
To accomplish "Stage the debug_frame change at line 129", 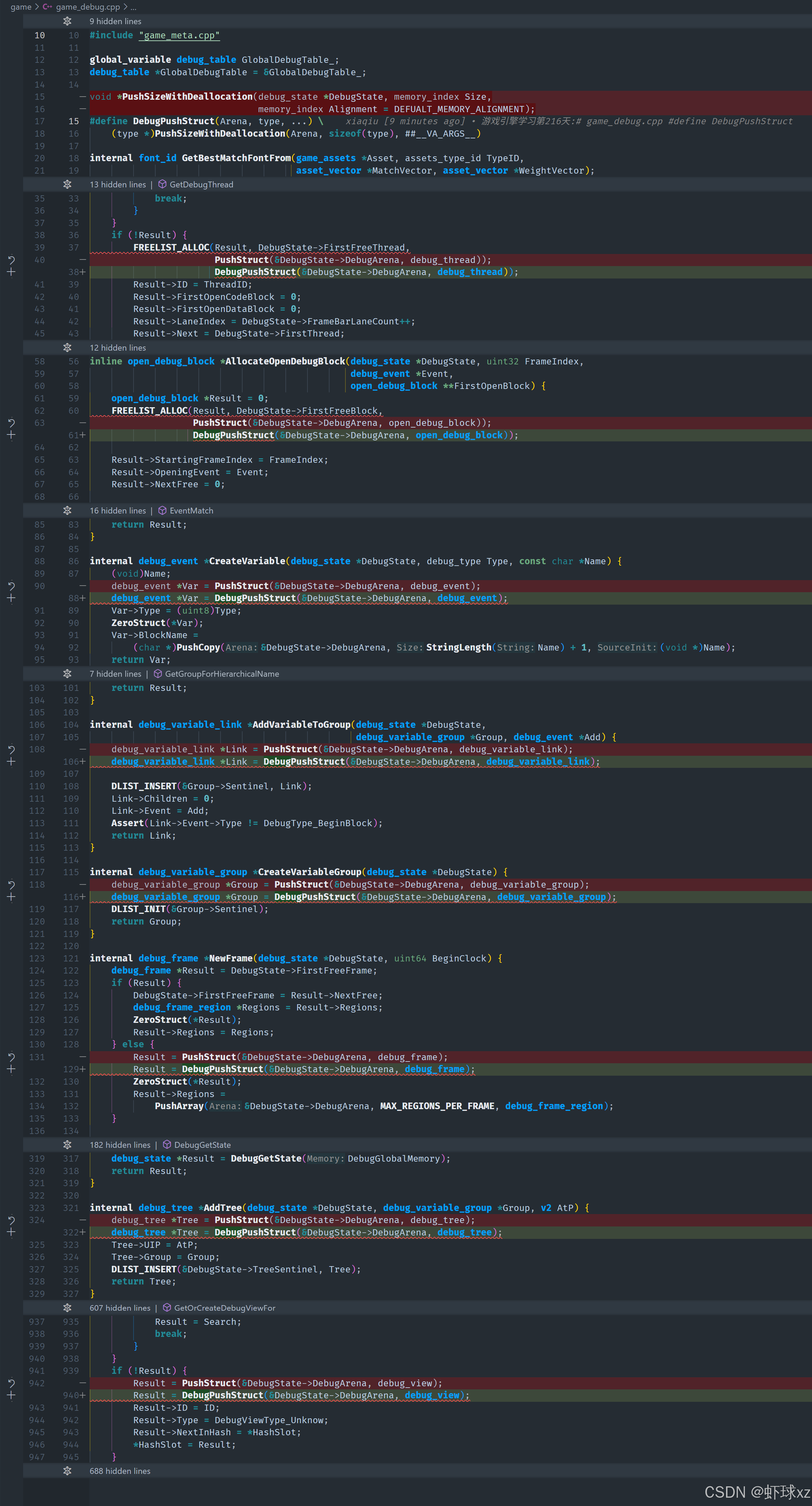I will point(11,1069).
